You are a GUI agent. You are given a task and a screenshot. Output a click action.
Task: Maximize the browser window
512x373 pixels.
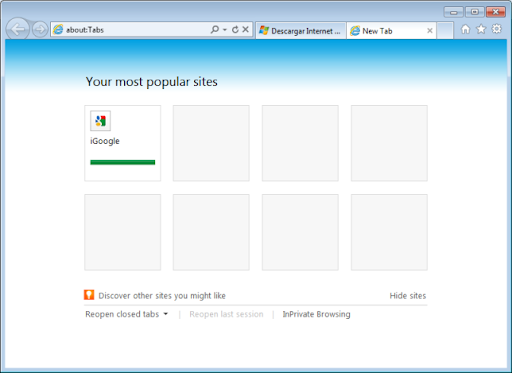tap(474, 12)
